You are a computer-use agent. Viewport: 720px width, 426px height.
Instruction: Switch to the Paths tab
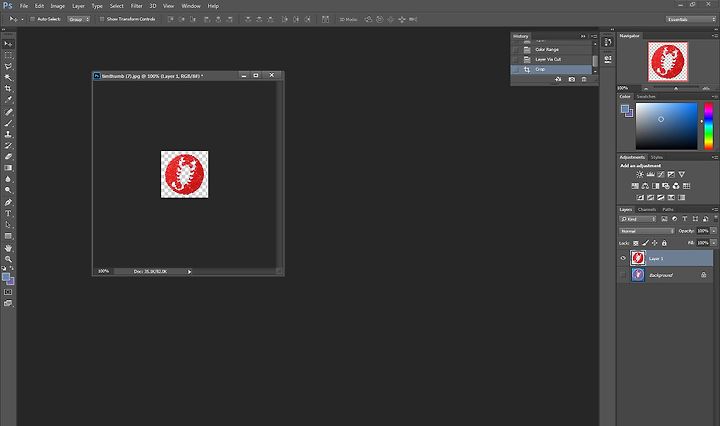(x=668, y=209)
